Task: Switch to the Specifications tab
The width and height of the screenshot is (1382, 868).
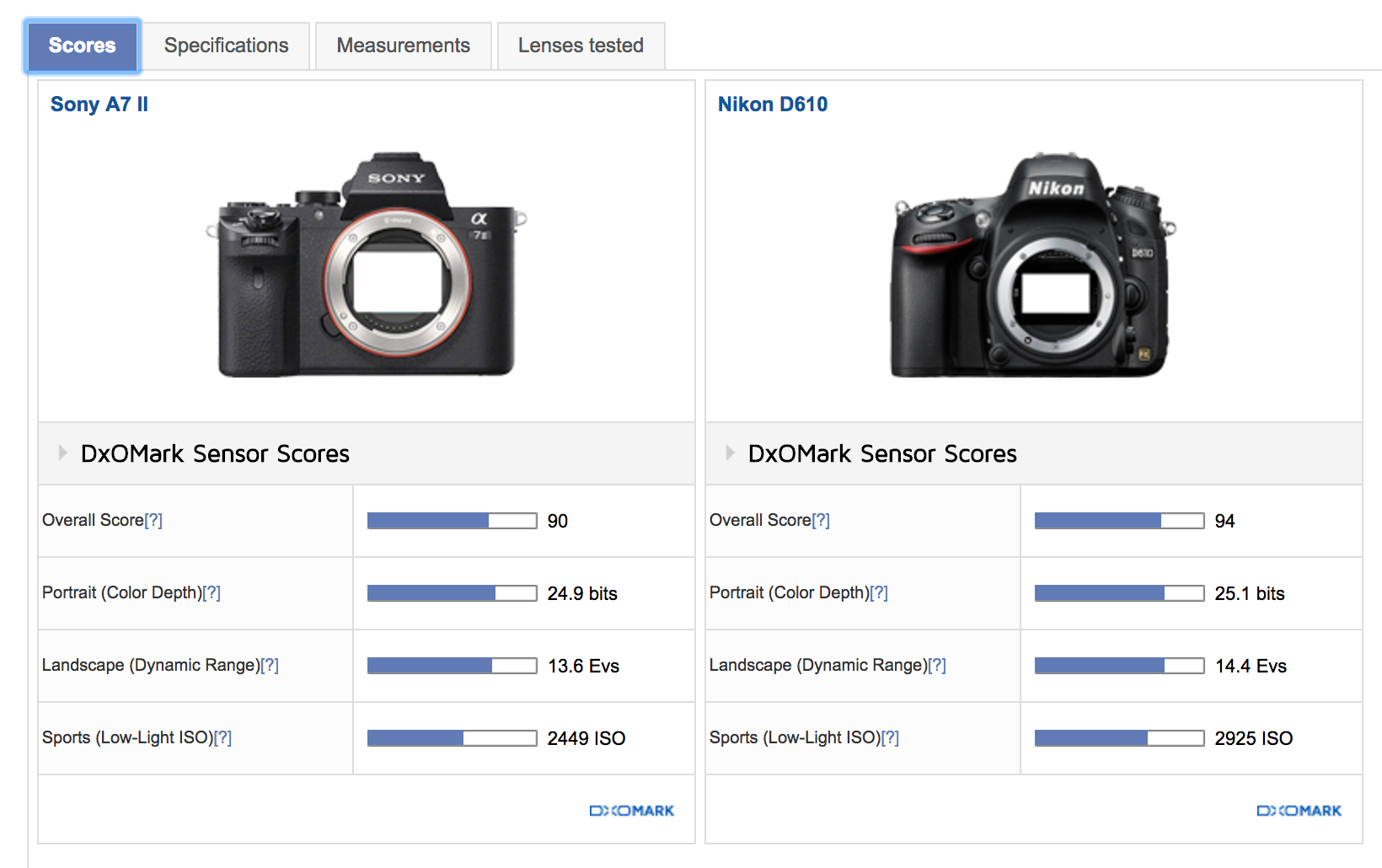Action: [226, 46]
